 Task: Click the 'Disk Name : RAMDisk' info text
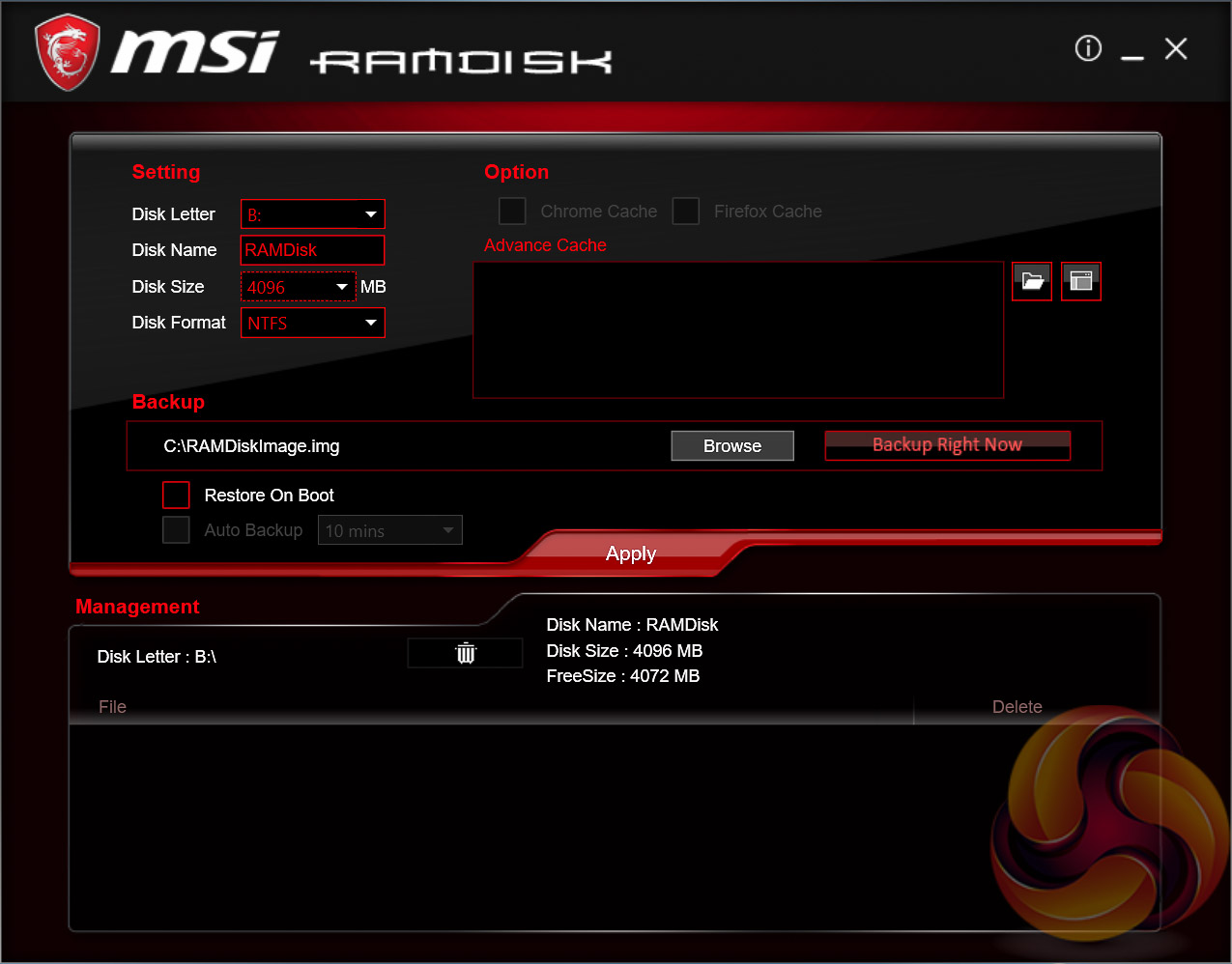[x=632, y=625]
